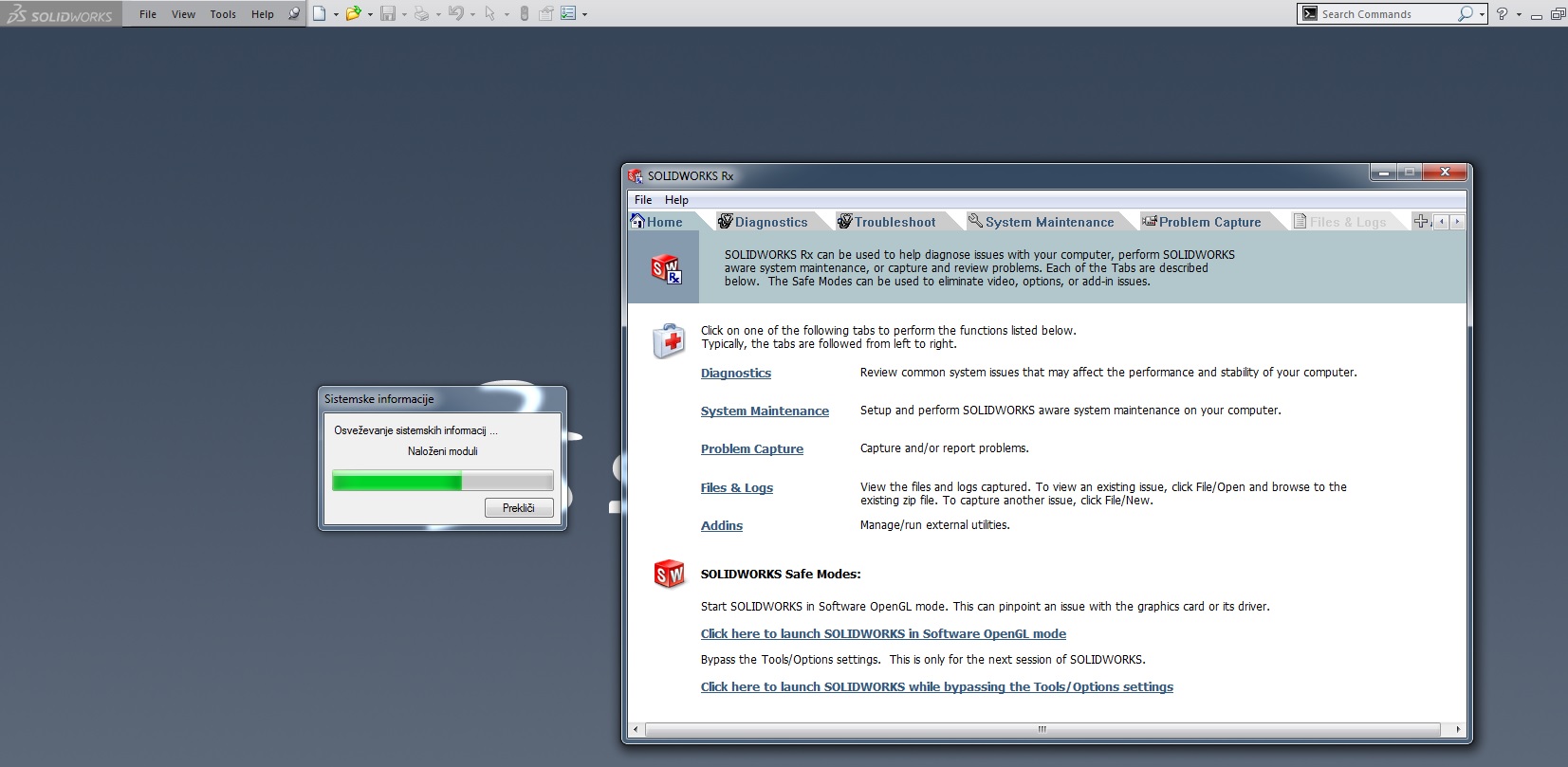Click the New document icon
Screen dimensions: 1568x767
point(320,13)
